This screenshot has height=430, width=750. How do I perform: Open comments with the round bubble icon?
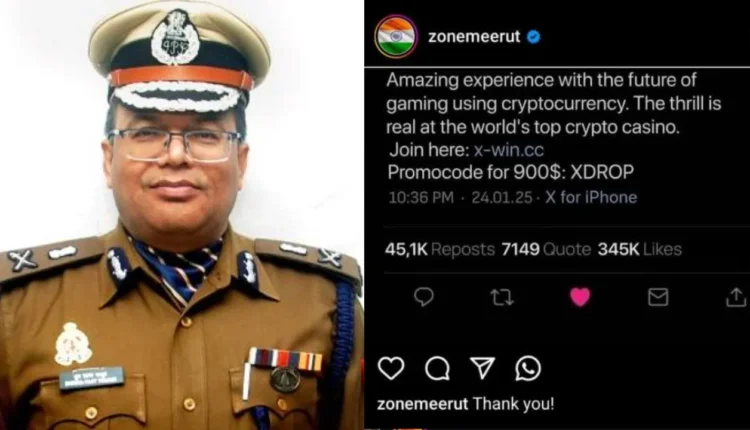(437, 368)
